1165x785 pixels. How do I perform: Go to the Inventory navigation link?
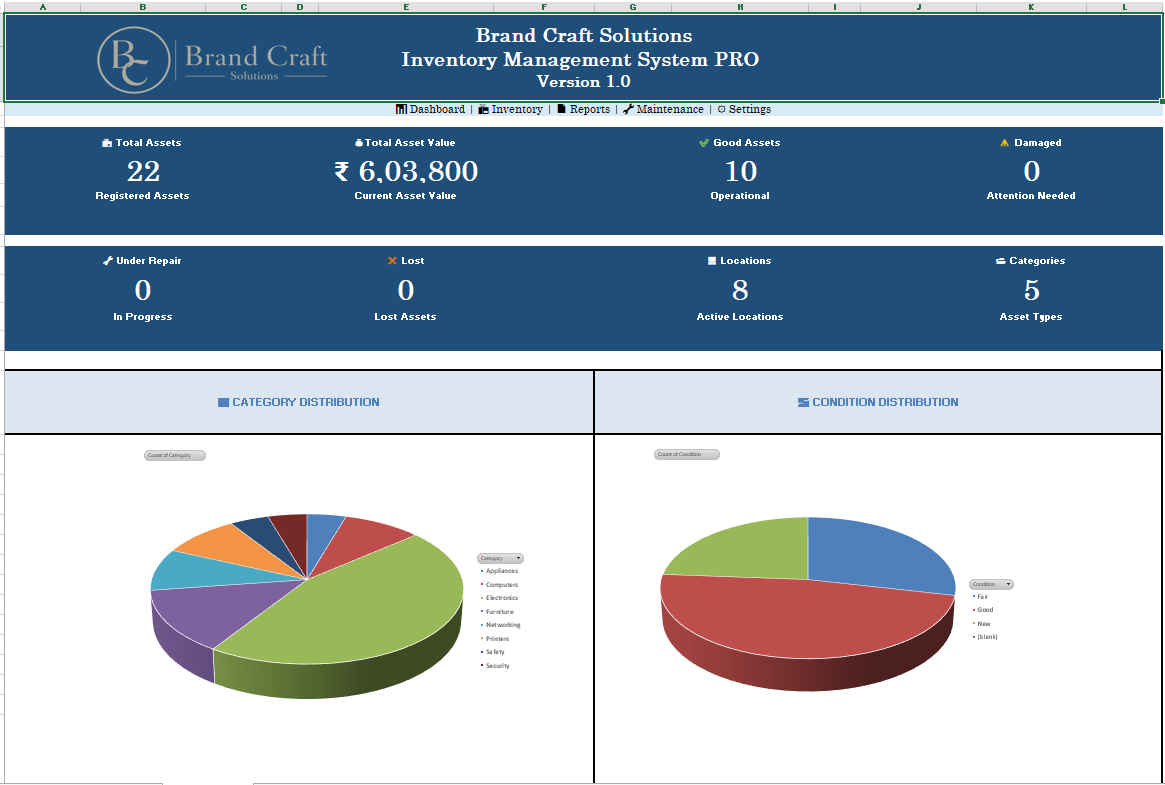pyautogui.click(x=516, y=109)
